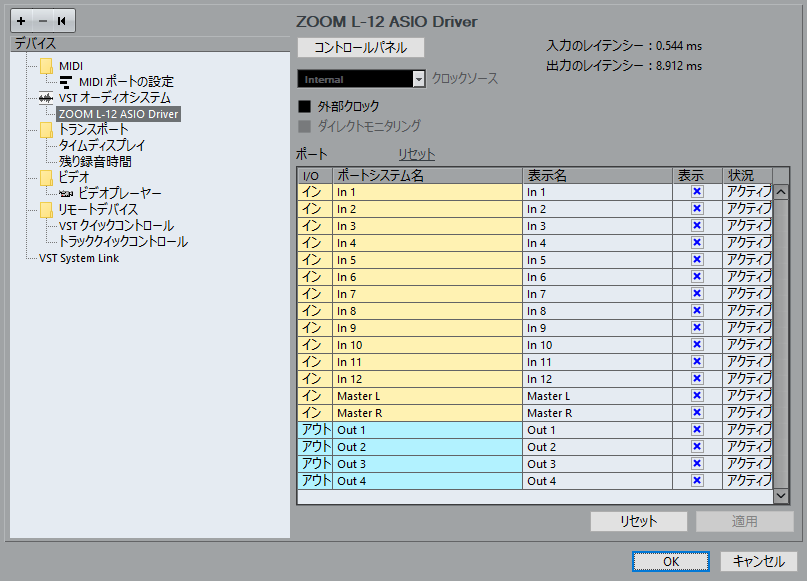Toggle 表示 checkbox for Out 1
807x581 pixels.
point(697,430)
